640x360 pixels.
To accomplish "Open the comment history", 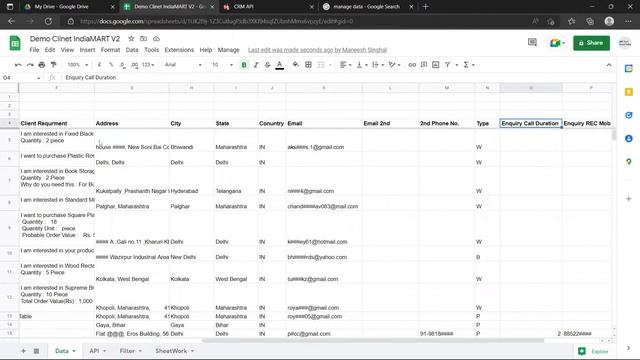I will click(x=532, y=42).
